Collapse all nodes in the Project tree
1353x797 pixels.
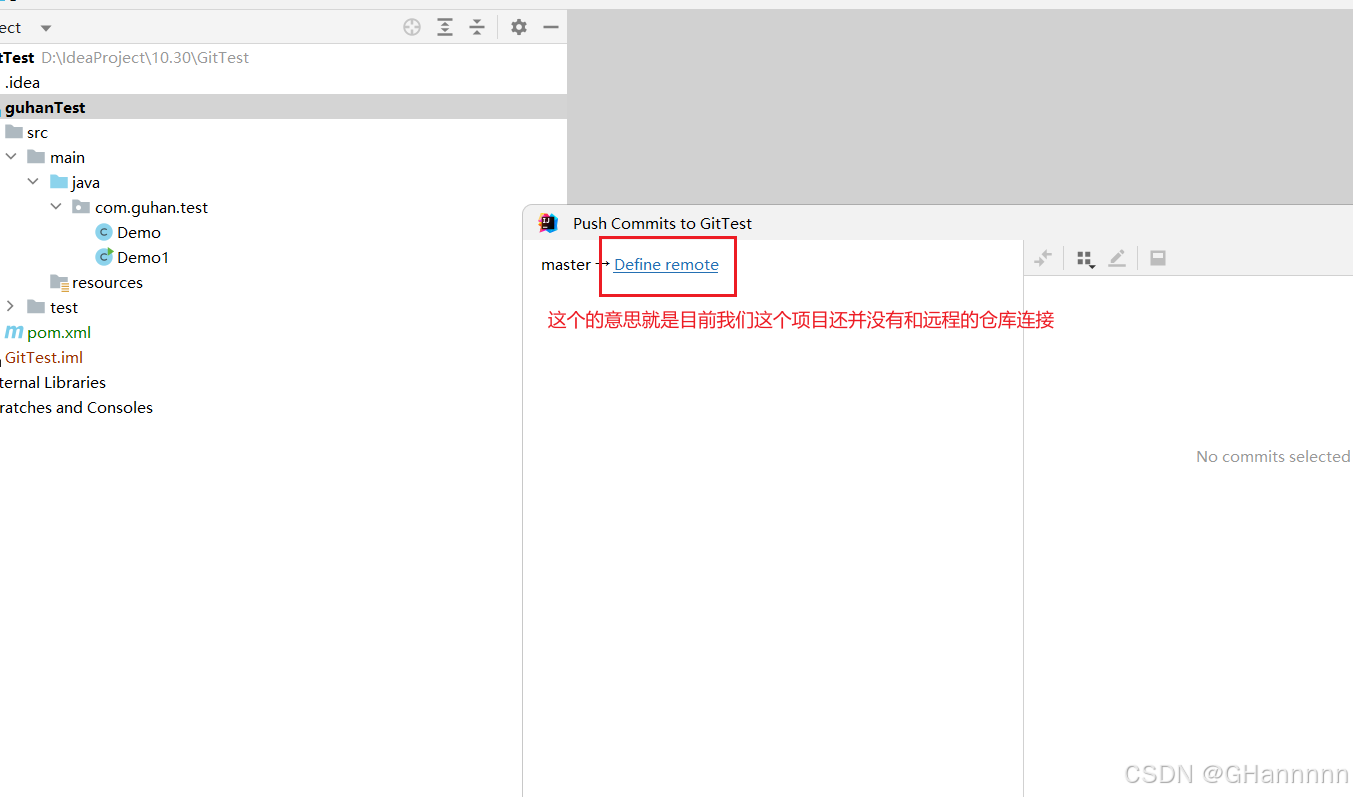[477, 27]
